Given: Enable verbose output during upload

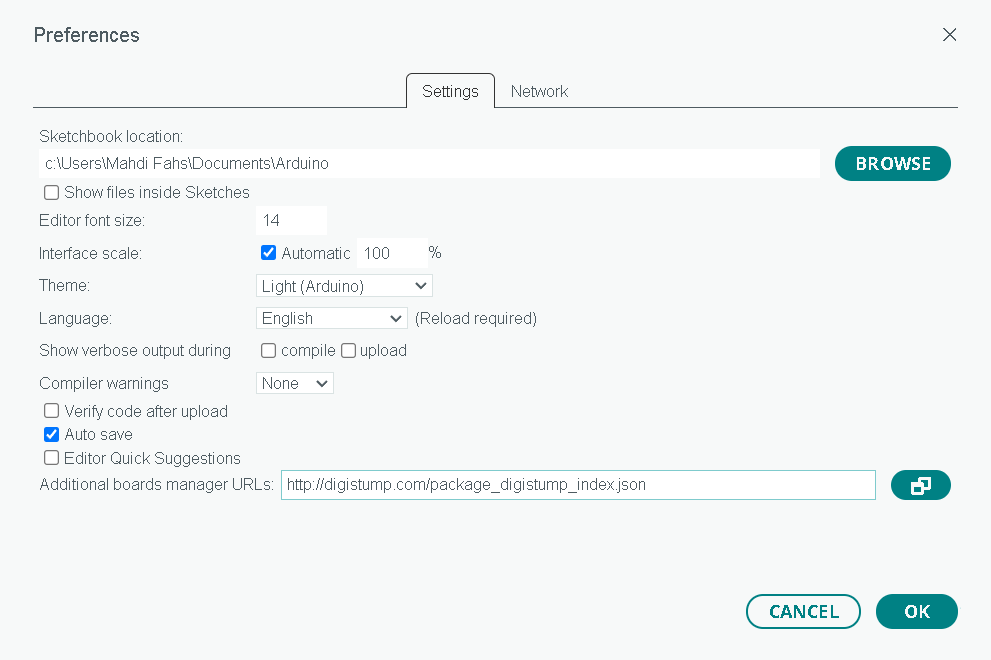Looking at the screenshot, I should (347, 350).
